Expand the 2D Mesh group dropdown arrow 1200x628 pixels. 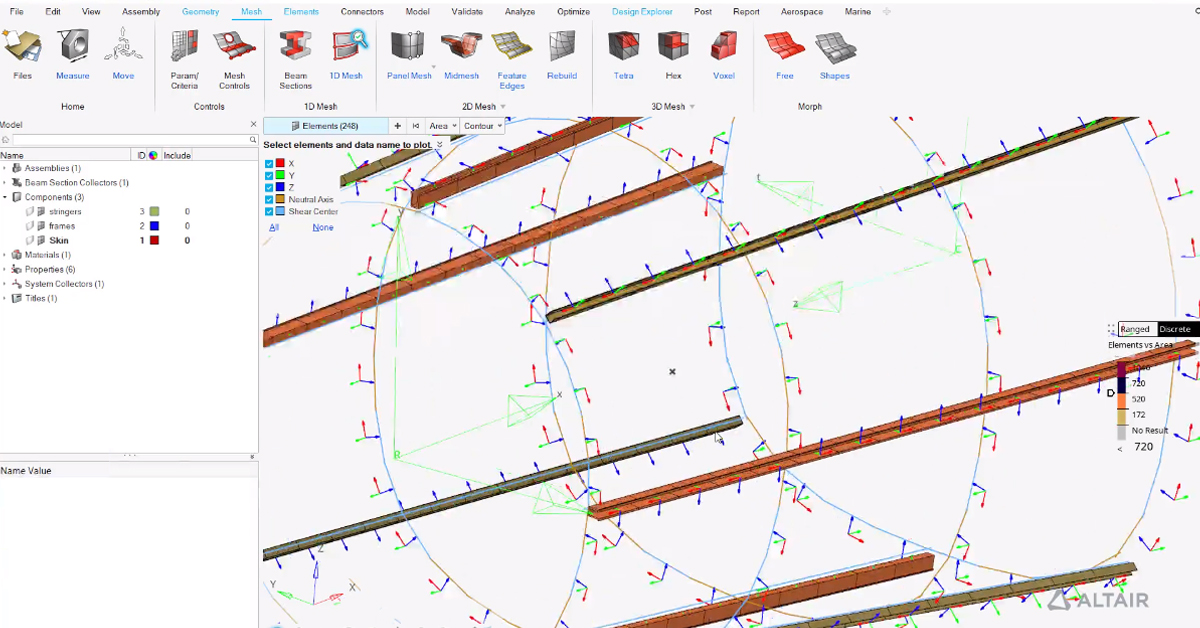(x=503, y=107)
